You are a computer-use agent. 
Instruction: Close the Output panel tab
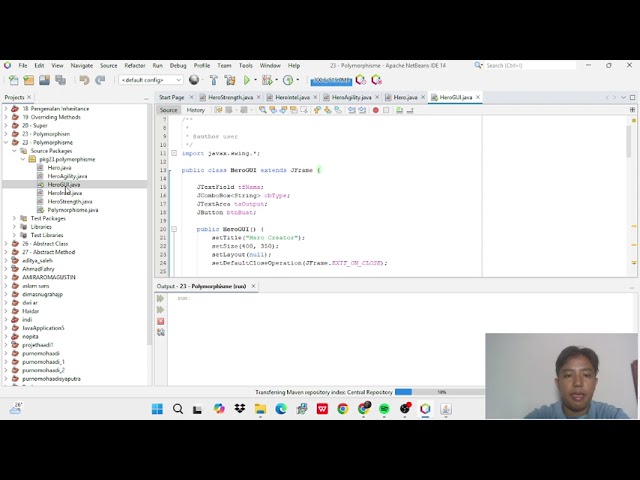click(253, 286)
